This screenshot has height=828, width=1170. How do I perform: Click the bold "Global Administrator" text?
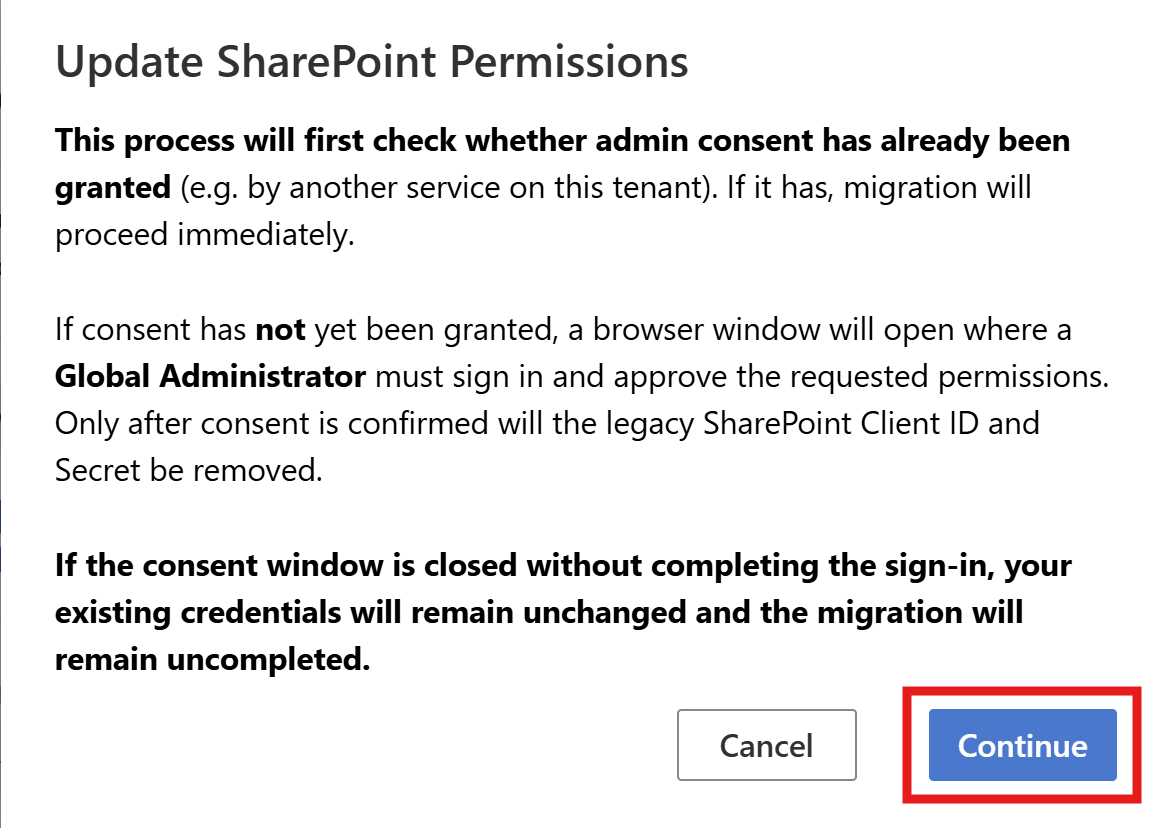tap(210, 376)
